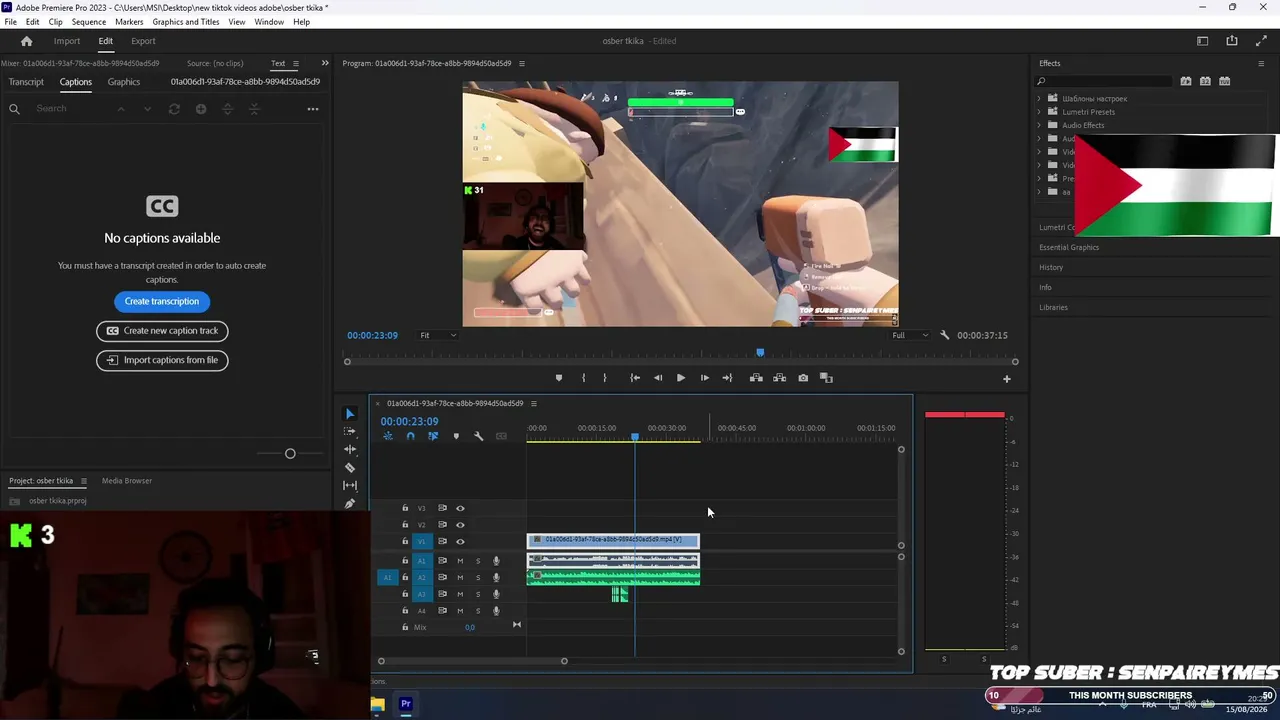Click the Program Monitor blue playhead
1280x720 pixels.
tap(760, 353)
